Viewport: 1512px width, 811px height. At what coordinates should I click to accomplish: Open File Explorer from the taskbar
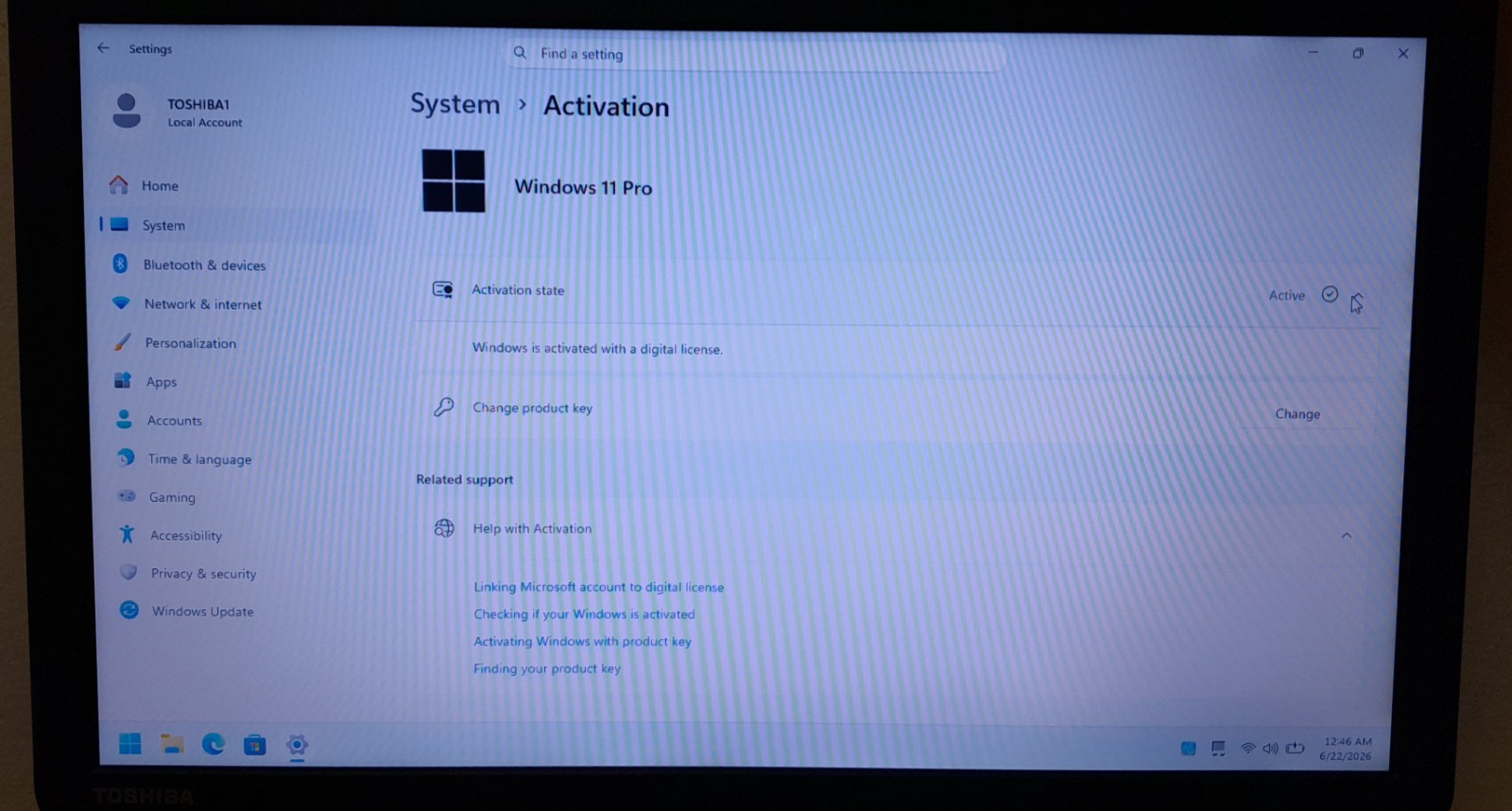(172, 744)
